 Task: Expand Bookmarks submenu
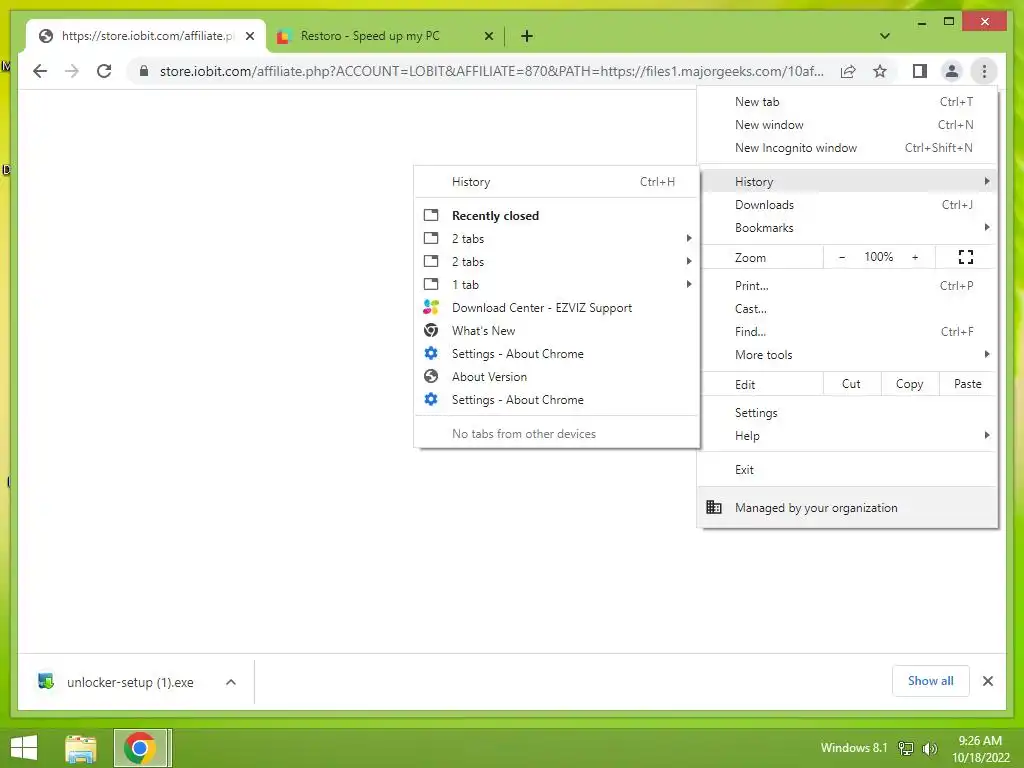tap(848, 227)
